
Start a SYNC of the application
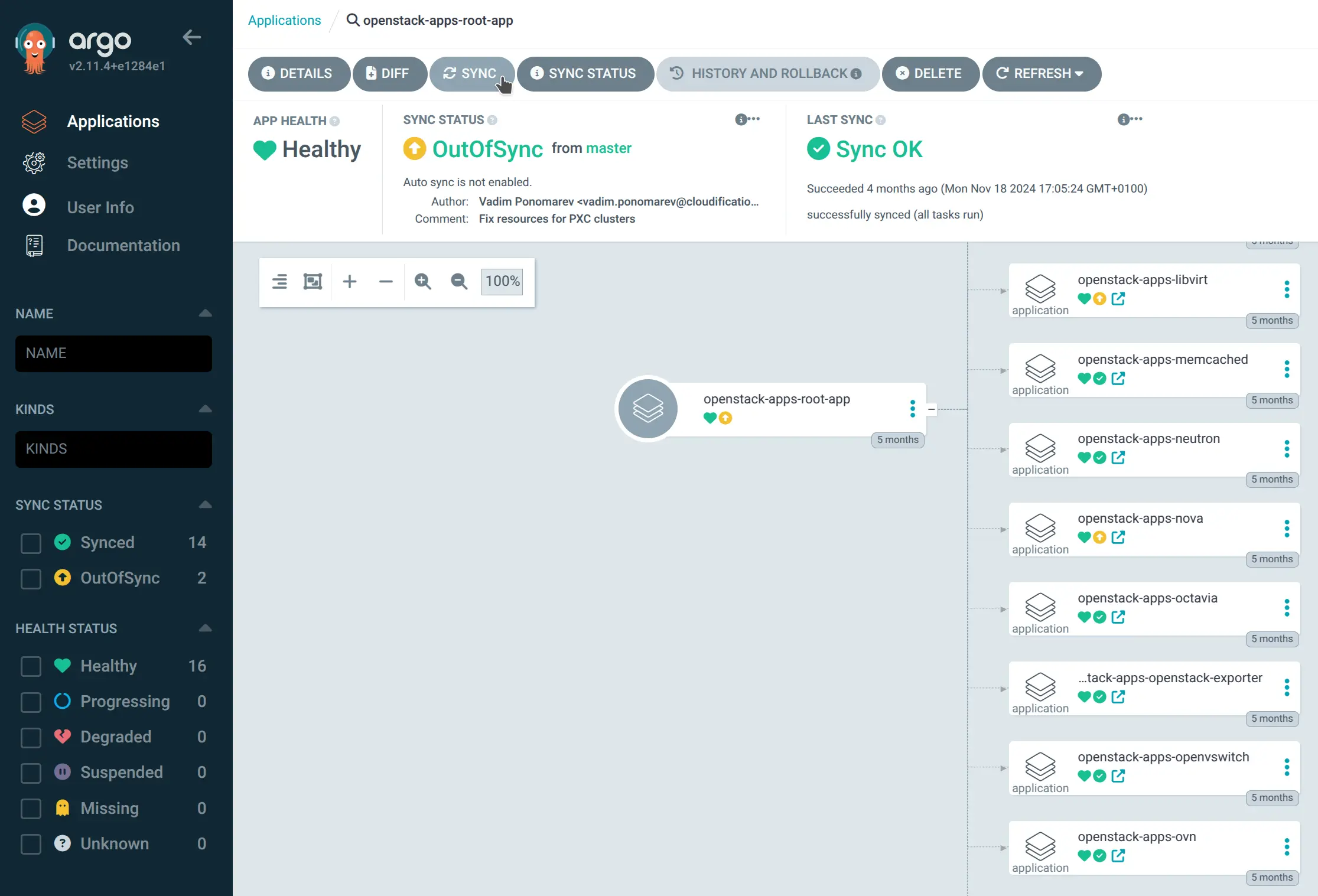(x=471, y=74)
